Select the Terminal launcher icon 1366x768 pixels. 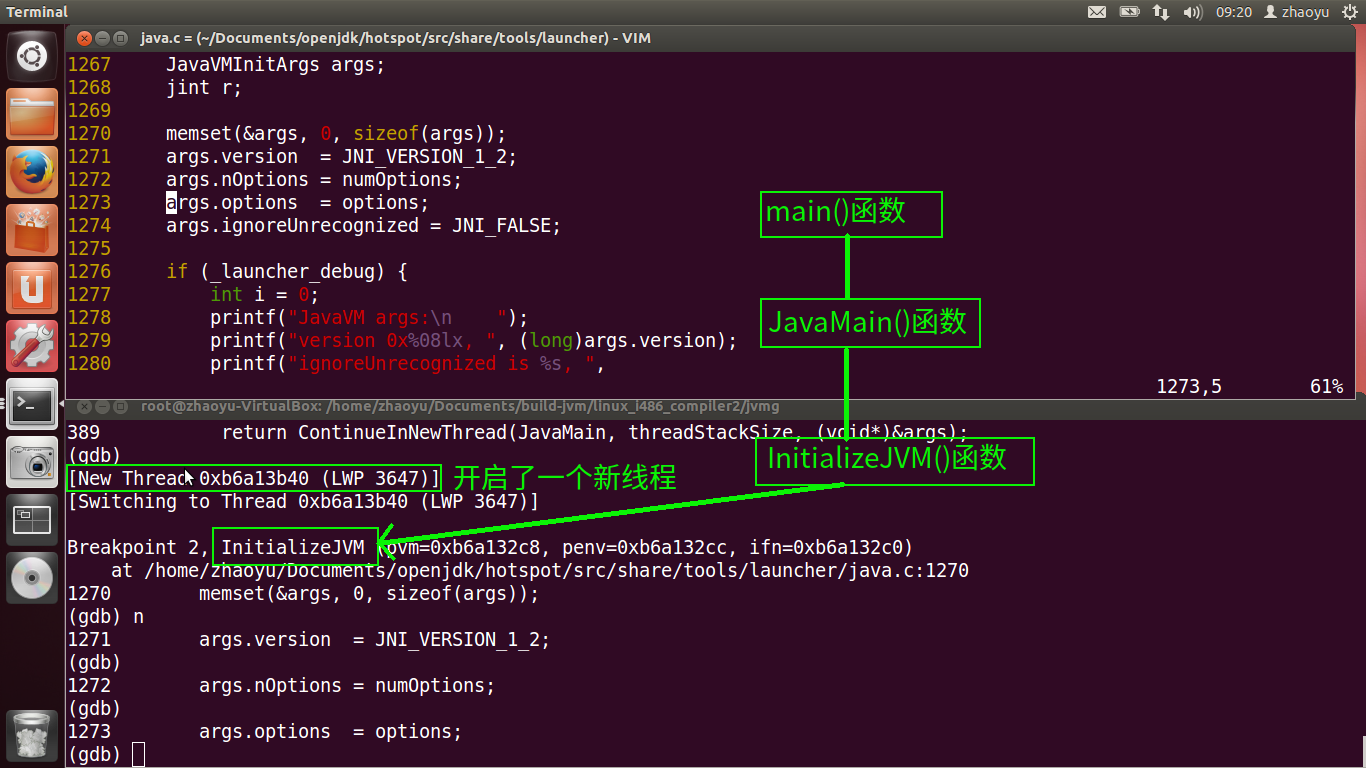click(x=32, y=404)
